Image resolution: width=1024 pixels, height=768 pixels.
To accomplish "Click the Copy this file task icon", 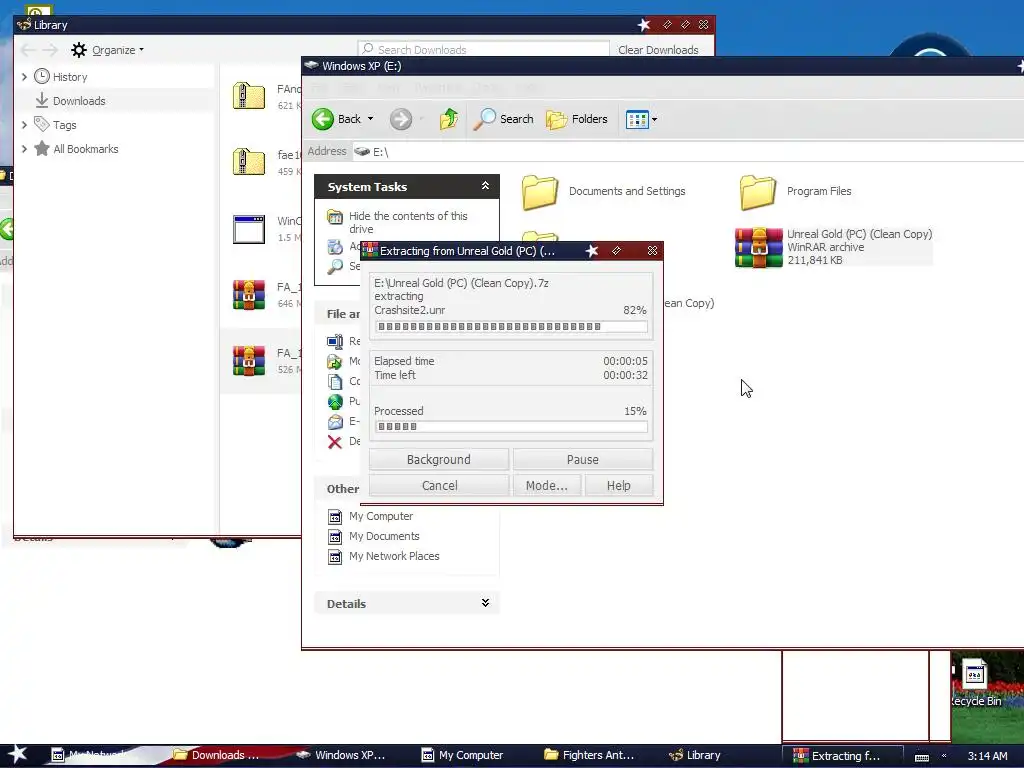I will pyautogui.click(x=335, y=381).
